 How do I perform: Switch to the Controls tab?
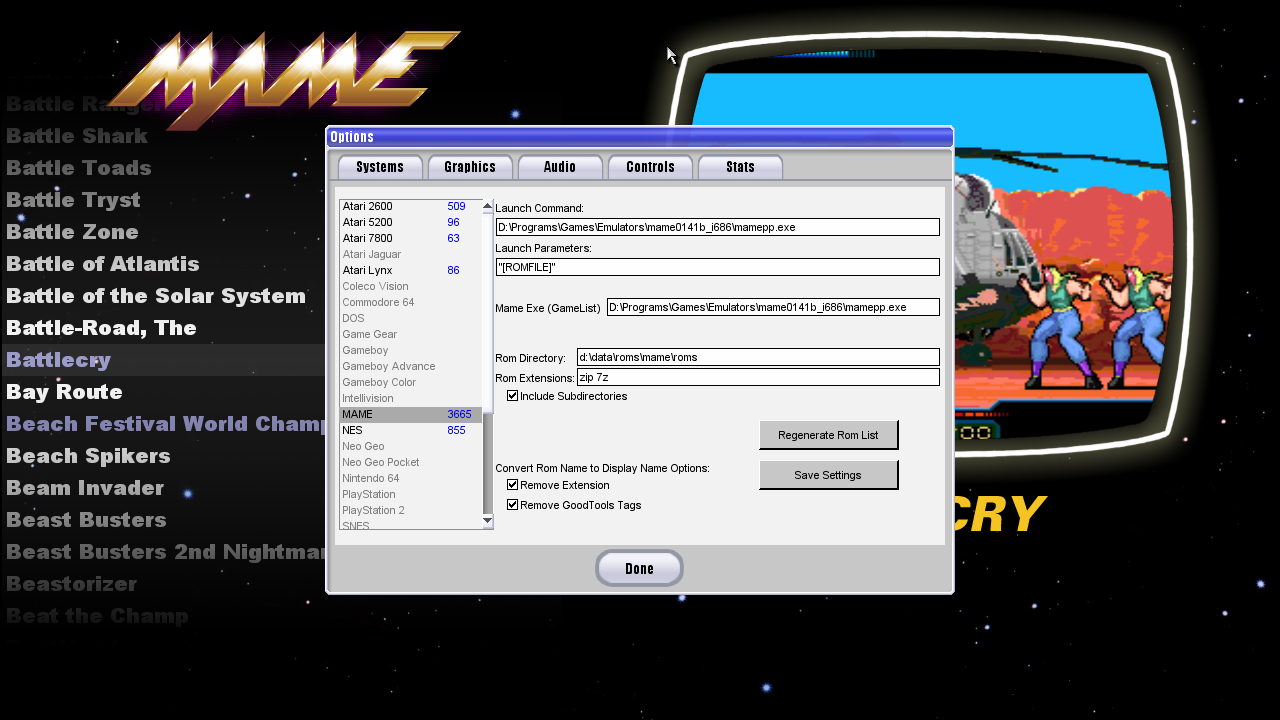[x=650, y=167]
